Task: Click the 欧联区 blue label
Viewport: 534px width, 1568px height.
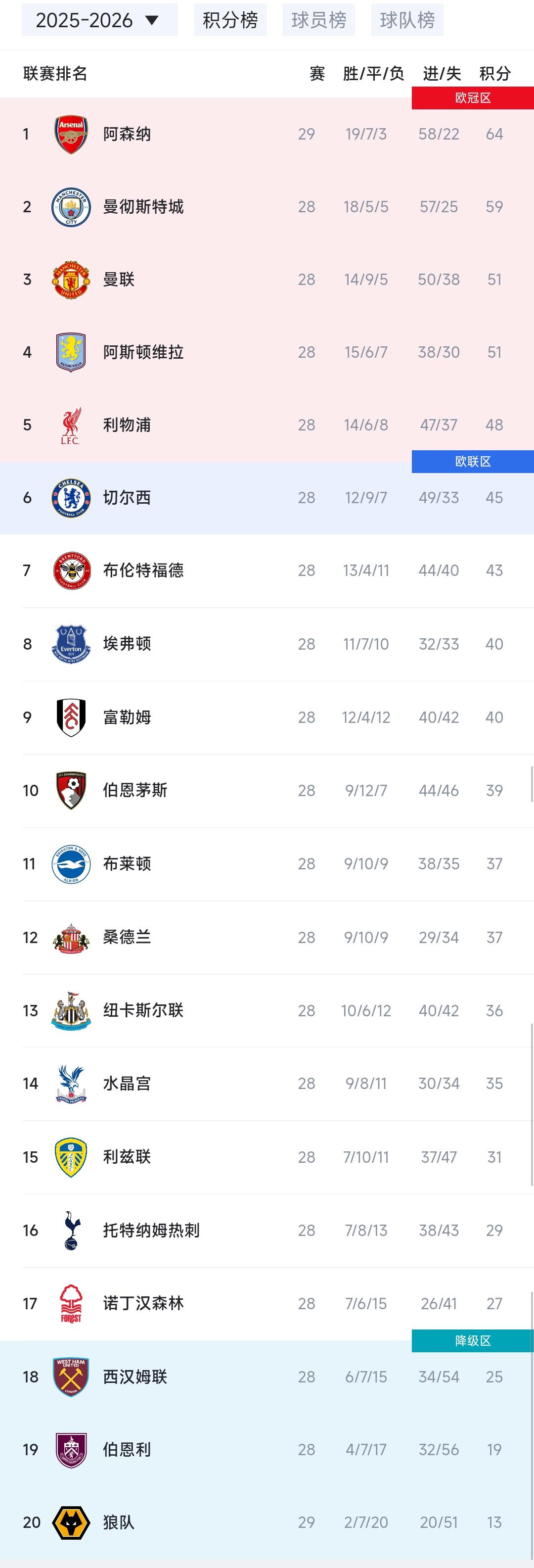Action: point(473,461)
